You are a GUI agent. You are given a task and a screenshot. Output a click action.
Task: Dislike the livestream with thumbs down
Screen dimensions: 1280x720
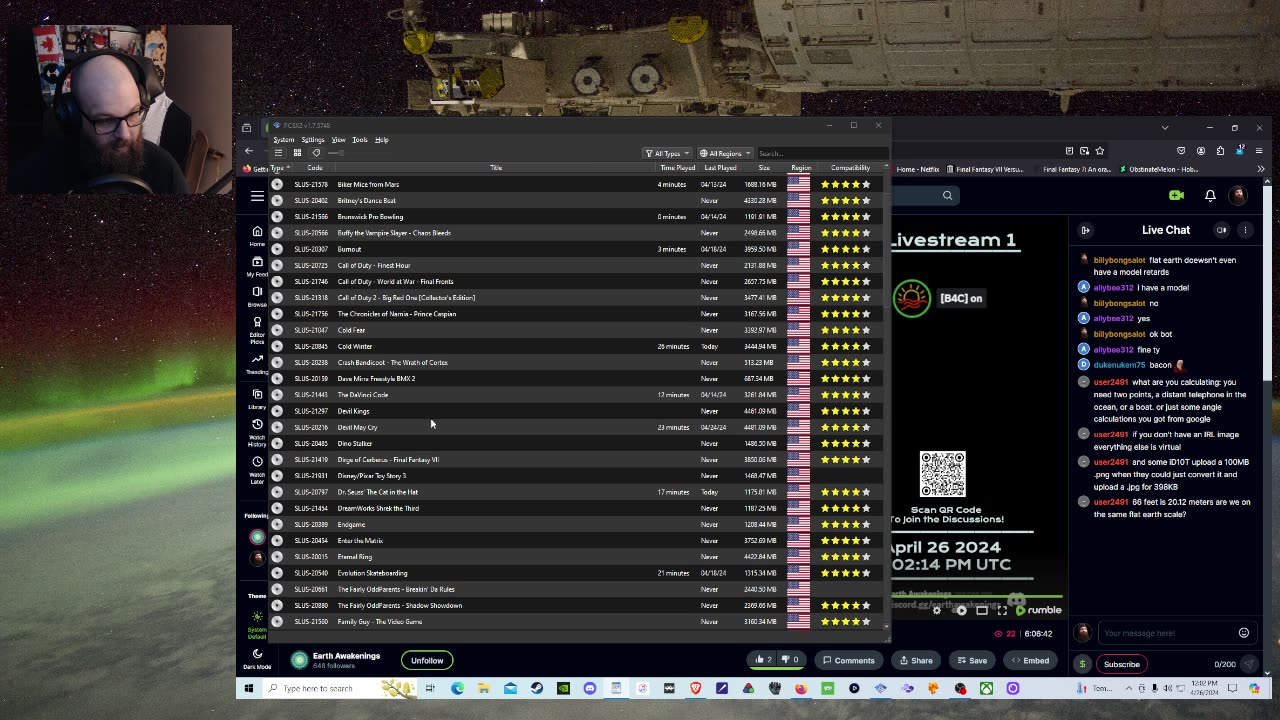click(789, 660)
